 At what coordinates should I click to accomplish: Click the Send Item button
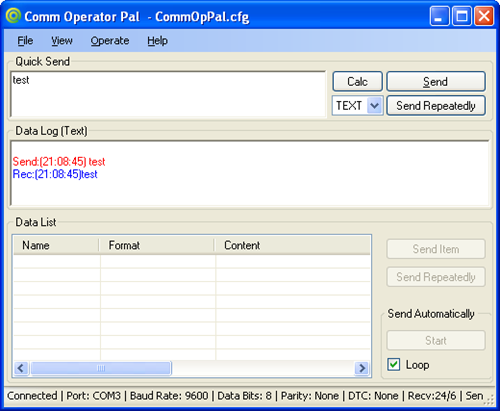[436, 249]
